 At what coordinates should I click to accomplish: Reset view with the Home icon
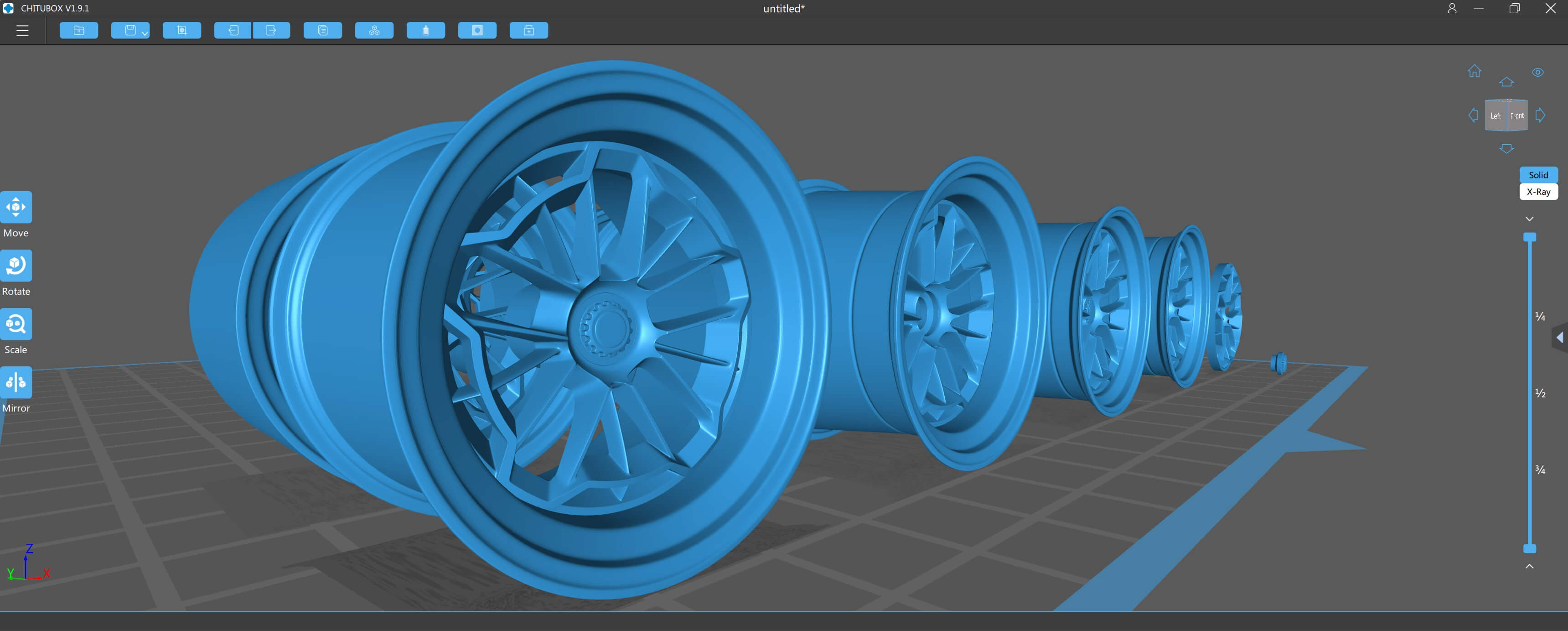1474,71
